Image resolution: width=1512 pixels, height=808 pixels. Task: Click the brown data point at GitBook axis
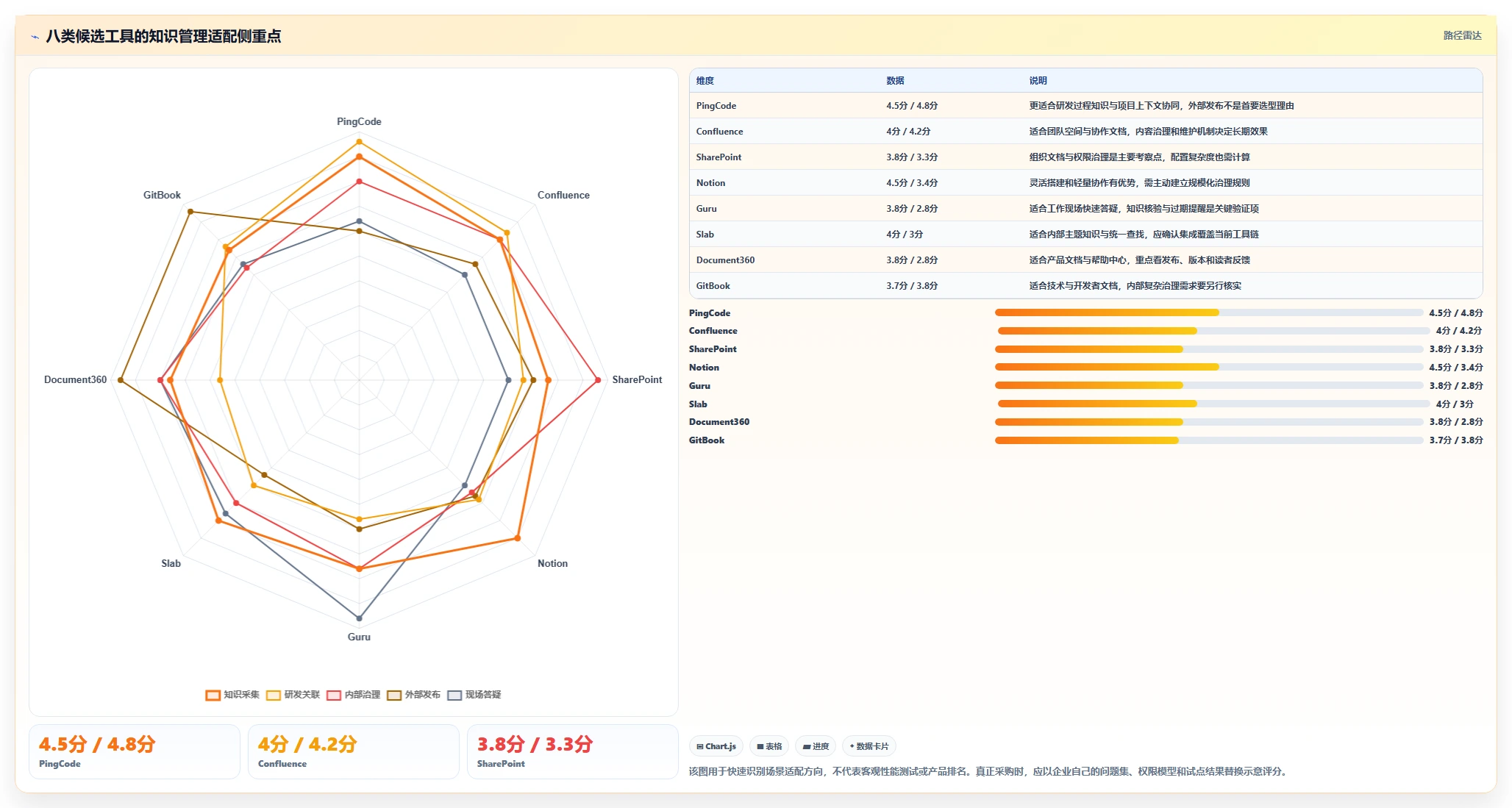(190, 212)
